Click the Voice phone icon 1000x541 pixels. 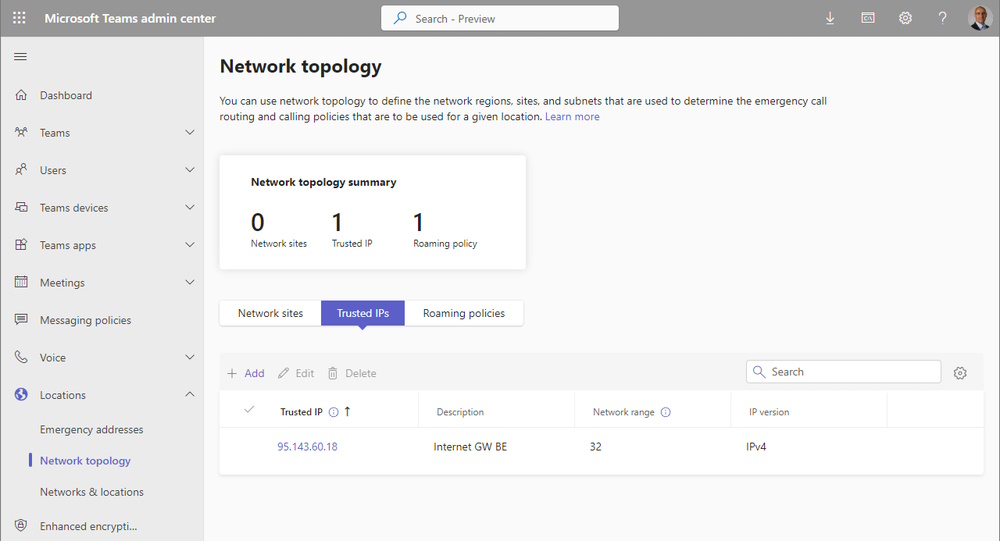click(21, 357)
